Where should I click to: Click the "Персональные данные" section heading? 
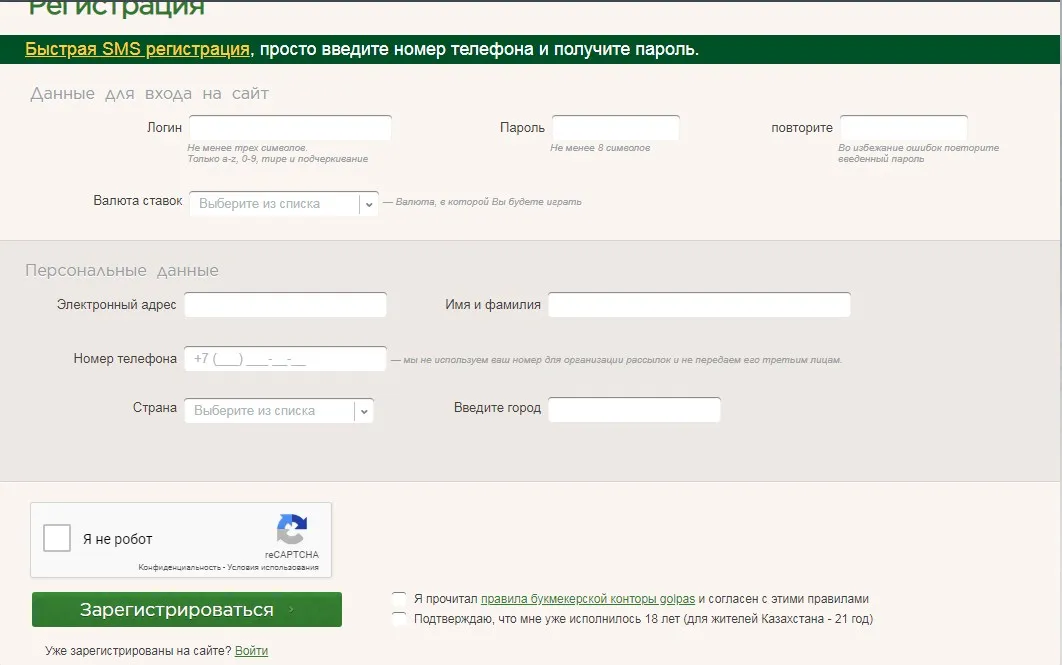[122, 270]
